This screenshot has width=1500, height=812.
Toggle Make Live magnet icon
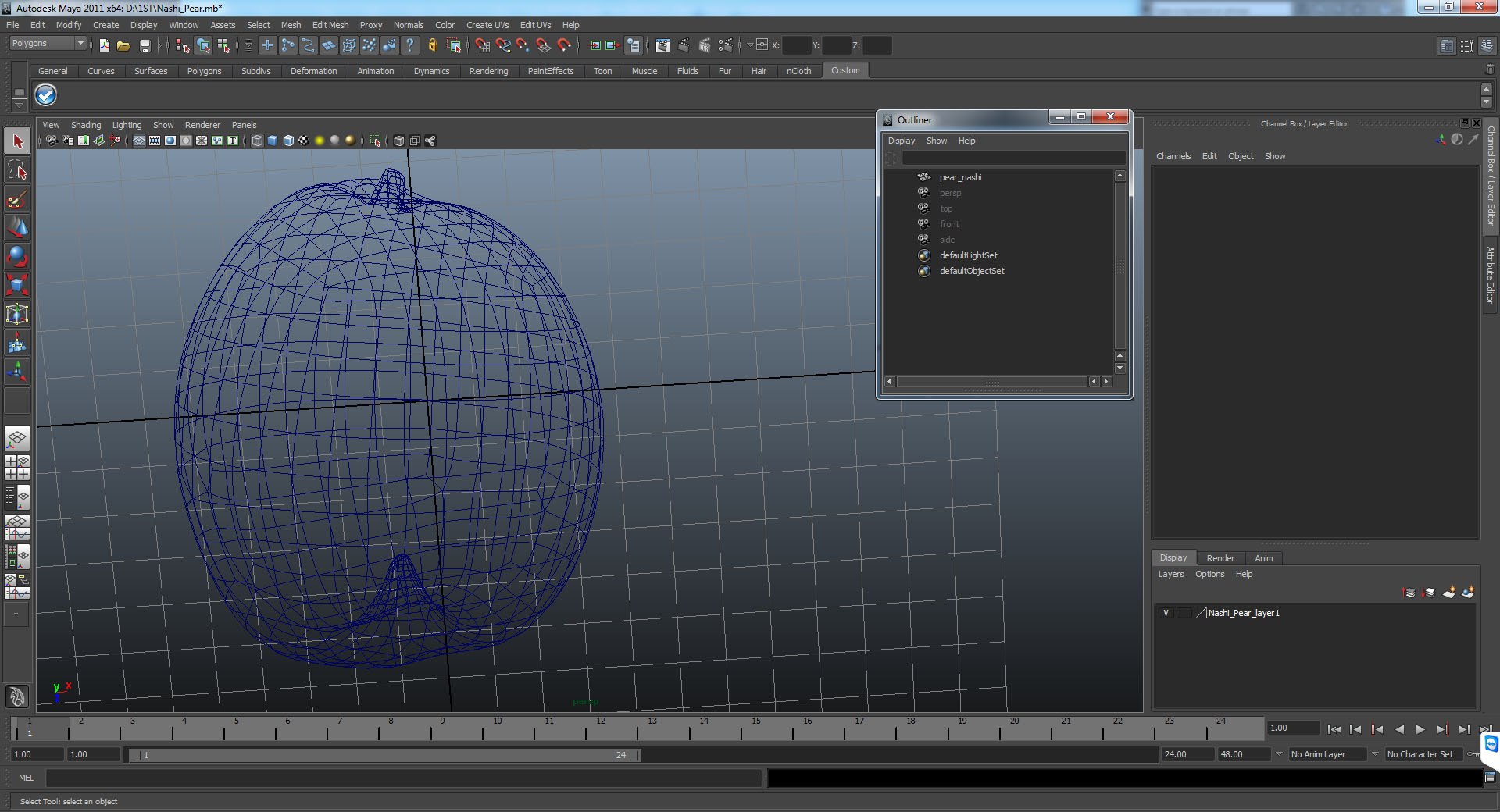[x=564, y=45]
